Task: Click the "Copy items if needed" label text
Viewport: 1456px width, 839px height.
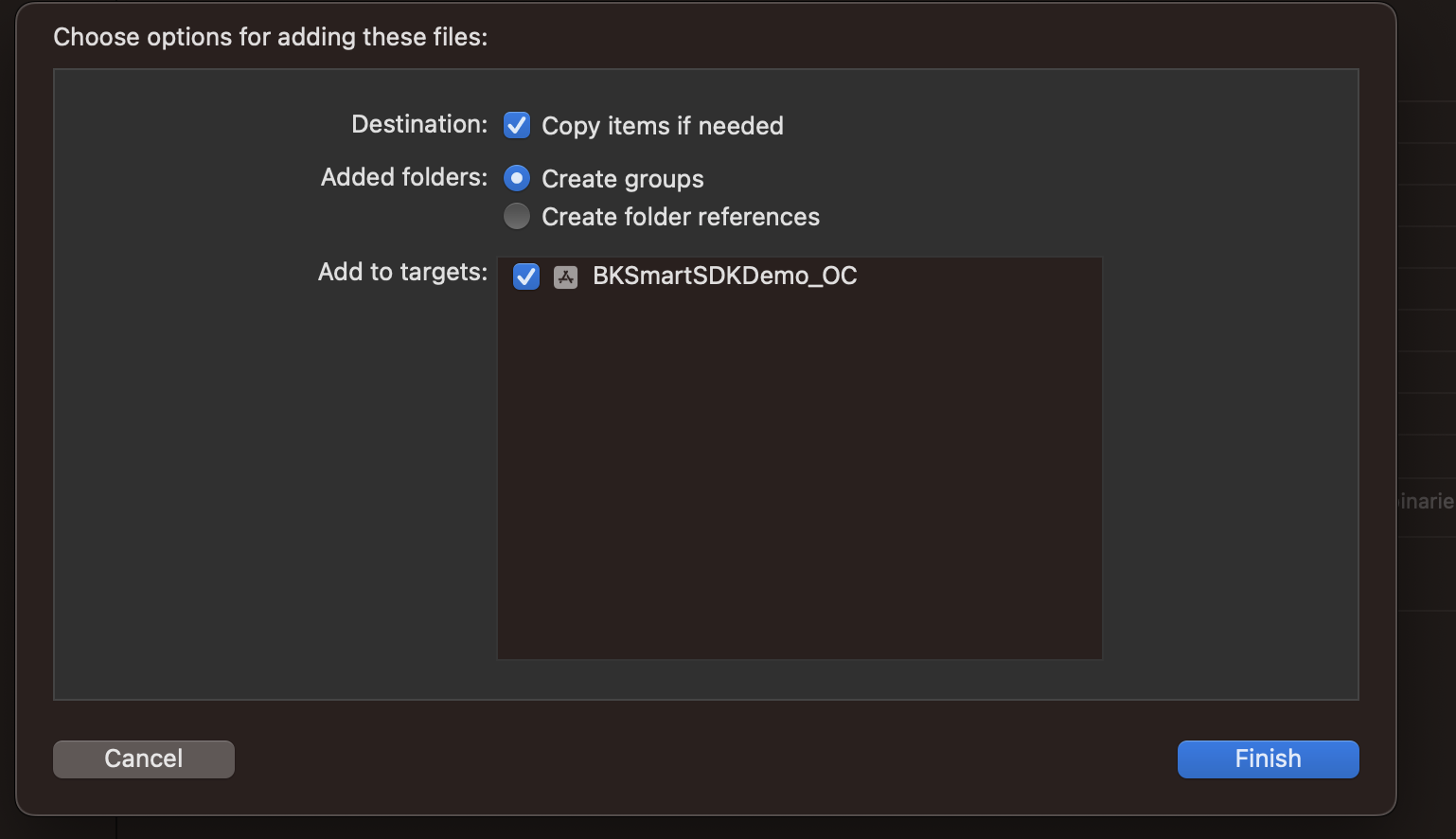Action: [x=662, y=126]
